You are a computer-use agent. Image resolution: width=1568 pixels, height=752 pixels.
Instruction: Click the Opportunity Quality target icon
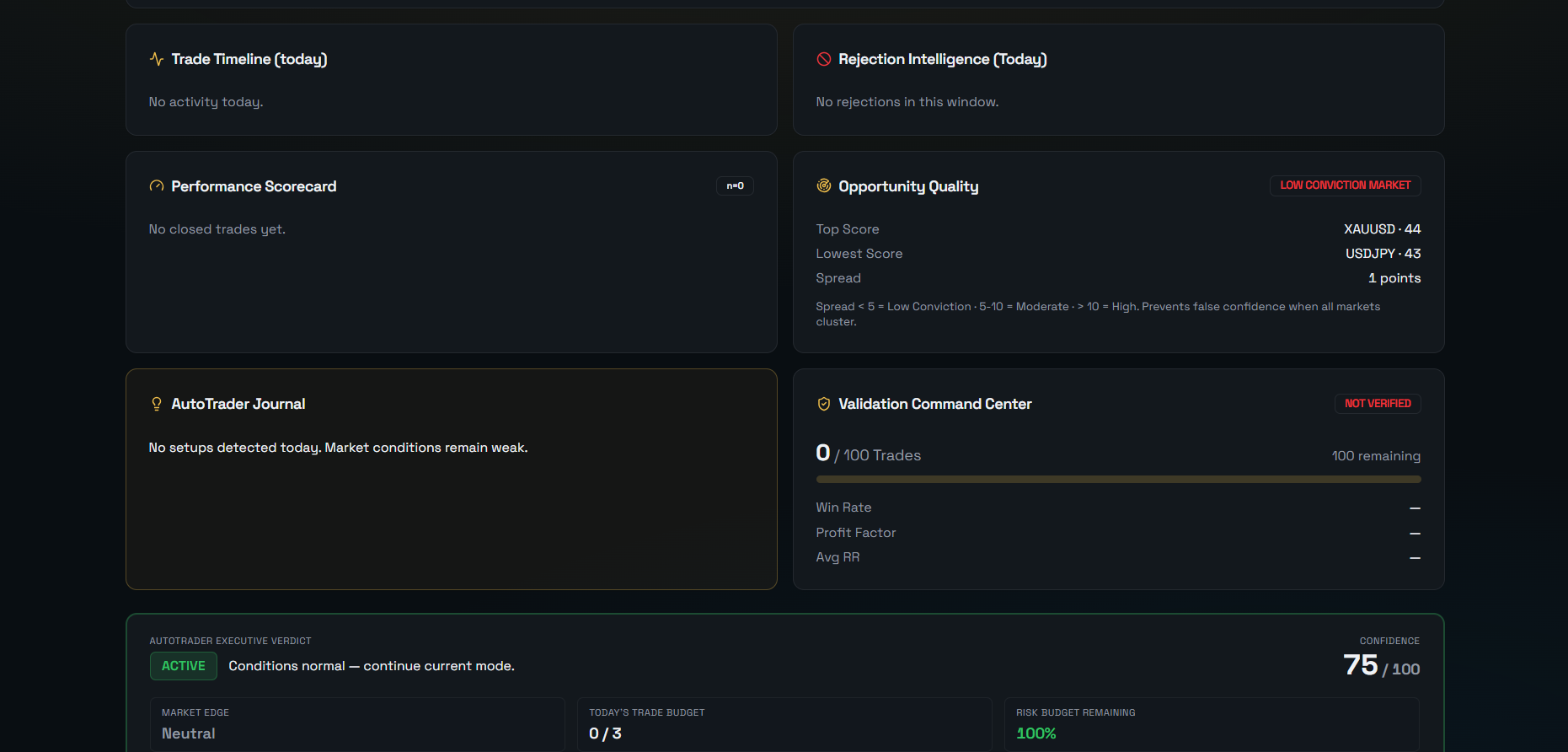(824, 185)
